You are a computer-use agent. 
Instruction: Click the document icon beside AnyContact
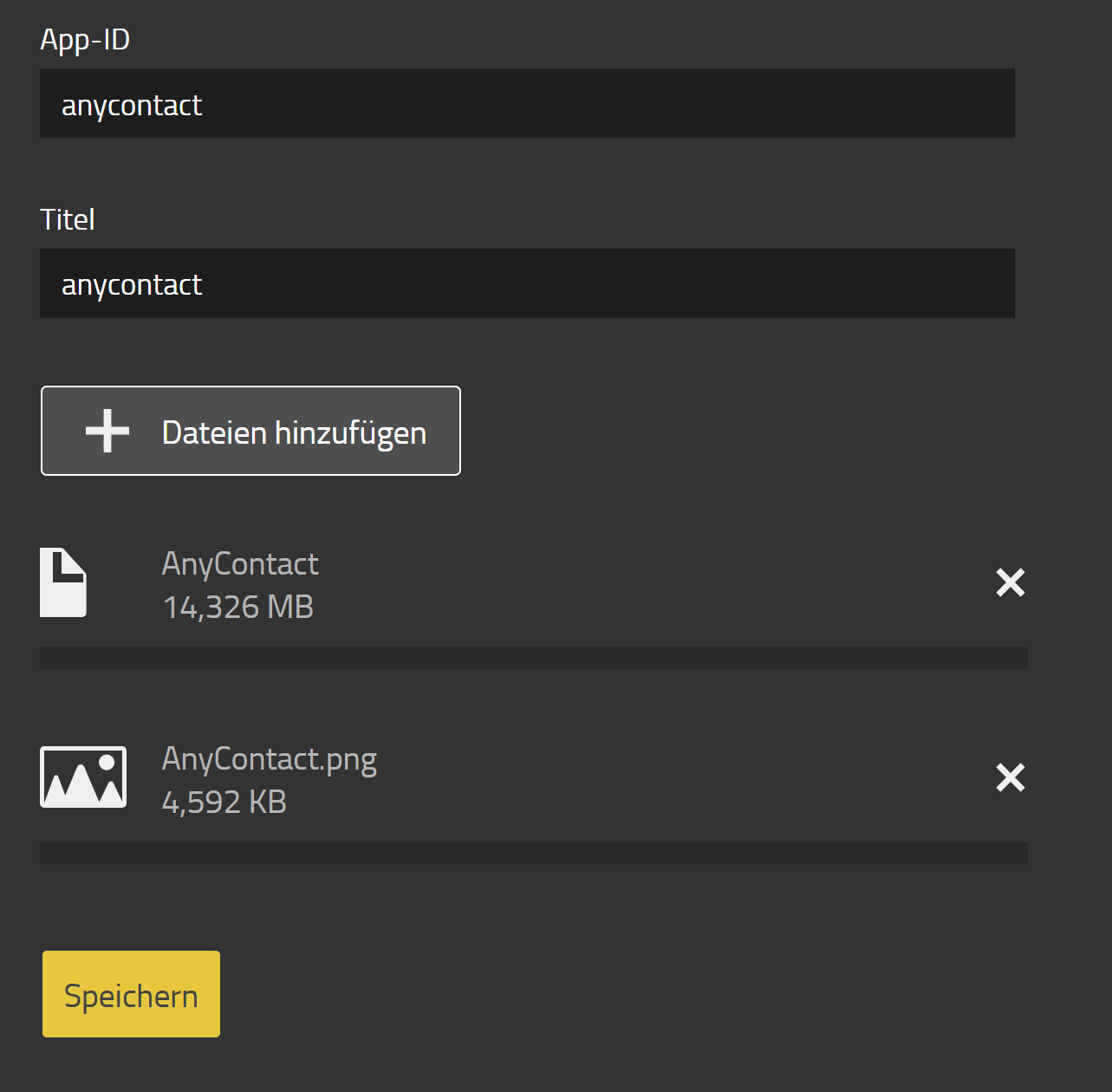point(63,582)
